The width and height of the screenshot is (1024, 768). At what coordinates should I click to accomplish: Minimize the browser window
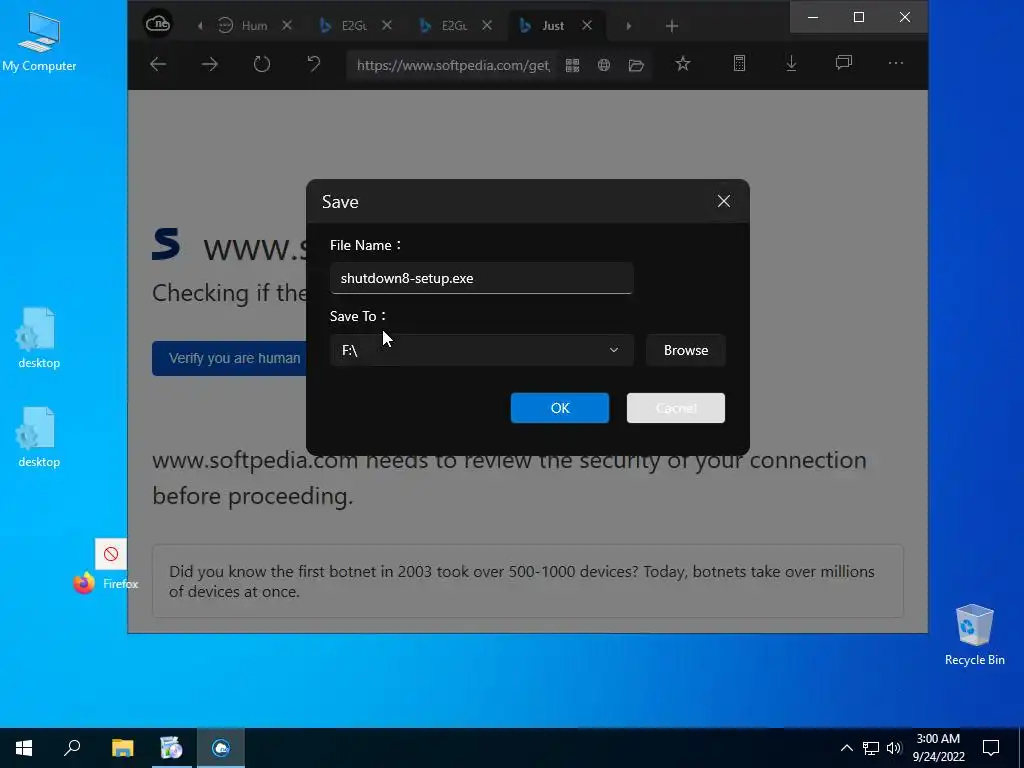pos(813,17)
